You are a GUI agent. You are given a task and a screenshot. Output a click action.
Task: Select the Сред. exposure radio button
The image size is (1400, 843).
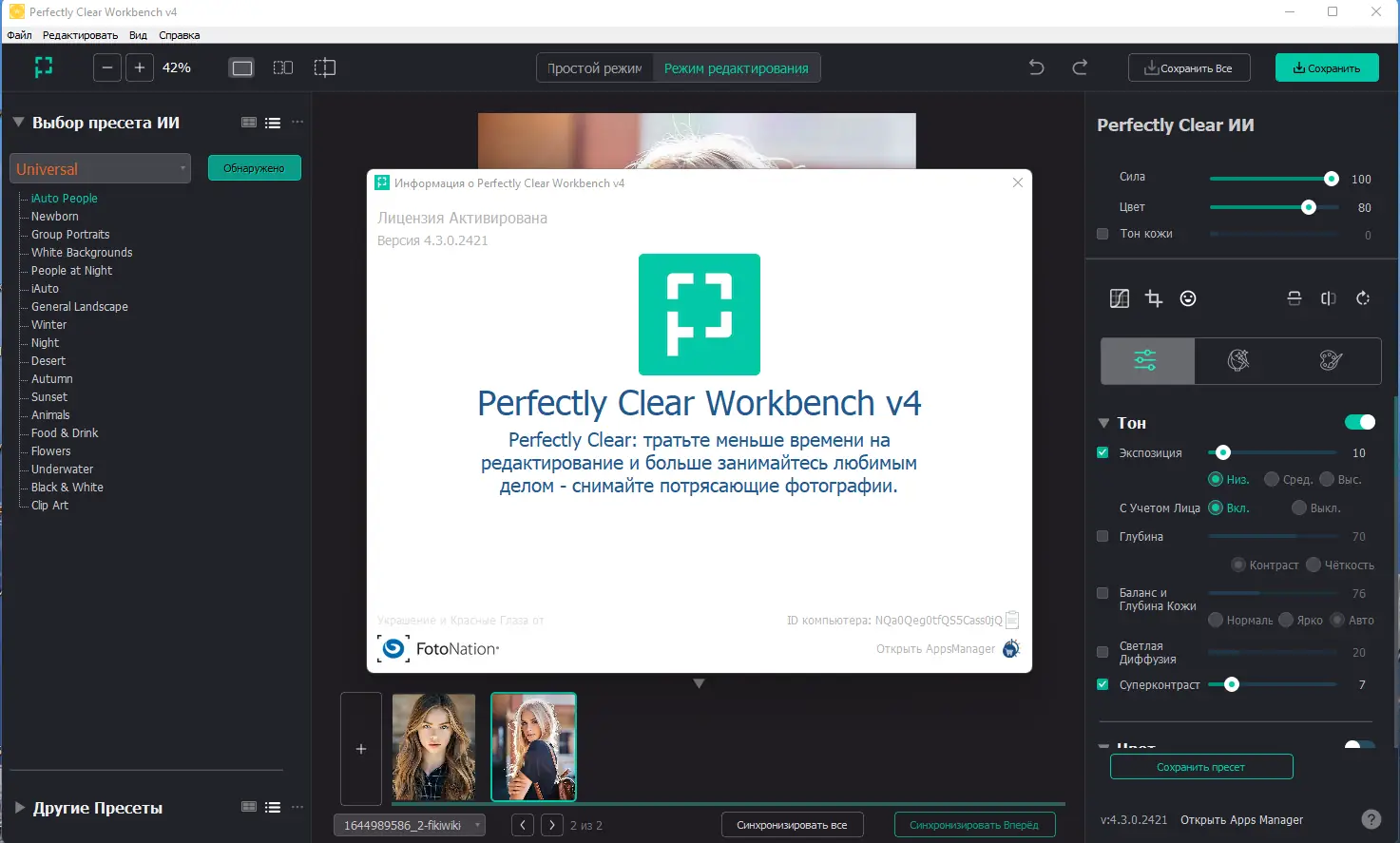click(1272, 479)
